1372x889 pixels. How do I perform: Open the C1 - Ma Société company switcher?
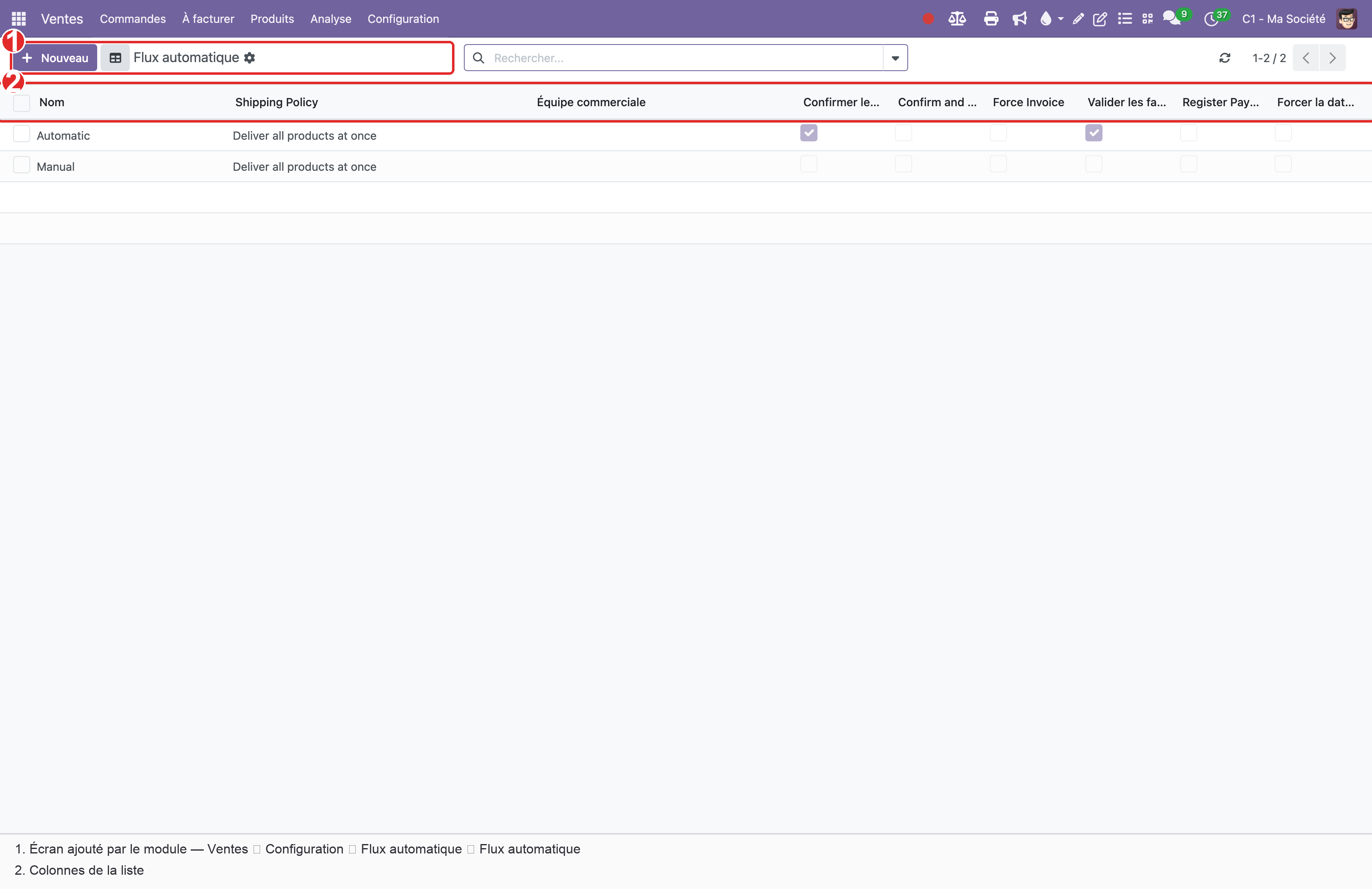click(1284, 19)
